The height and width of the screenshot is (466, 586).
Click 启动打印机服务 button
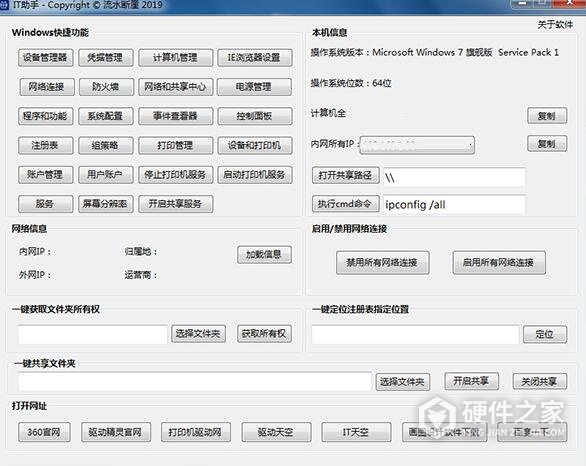(255, 175)
